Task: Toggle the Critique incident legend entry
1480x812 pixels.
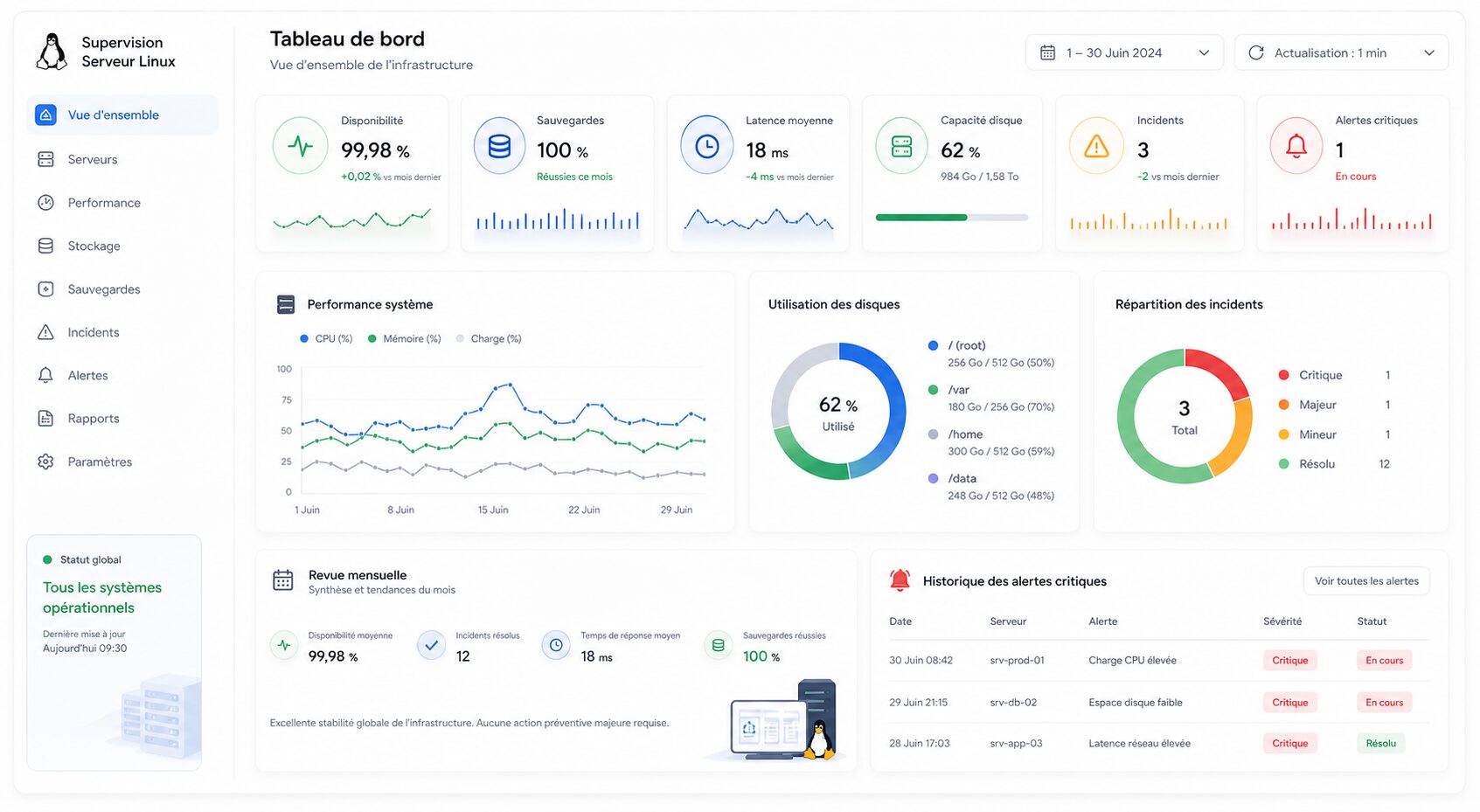Action: click(1334, 375)
